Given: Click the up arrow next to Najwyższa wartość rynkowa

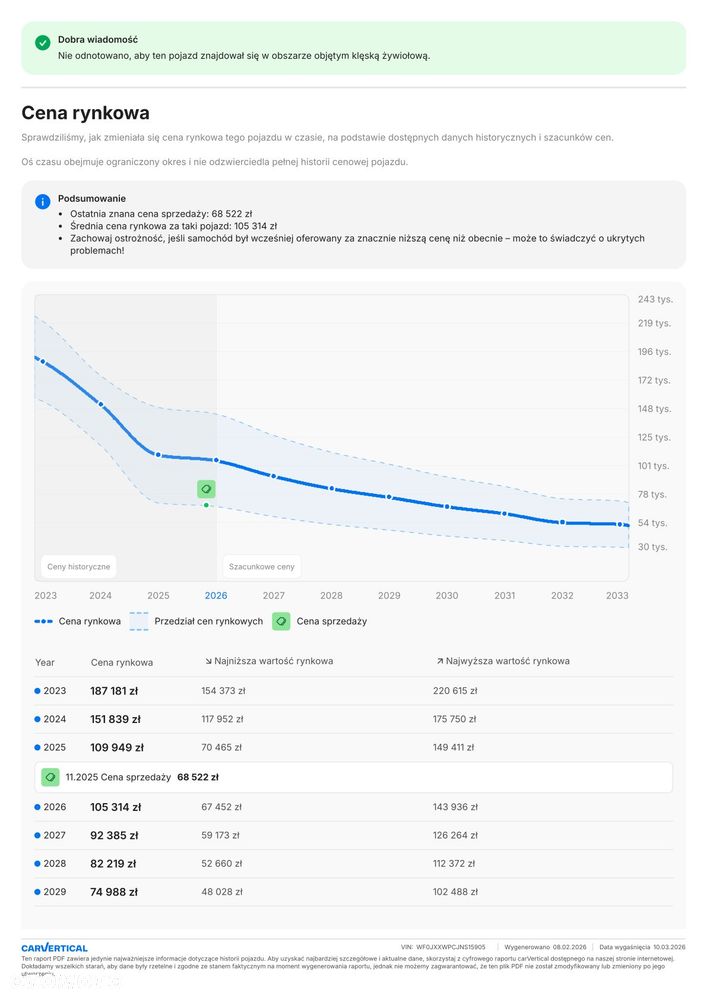Looking at the screenshot, I should click(439, 661).
